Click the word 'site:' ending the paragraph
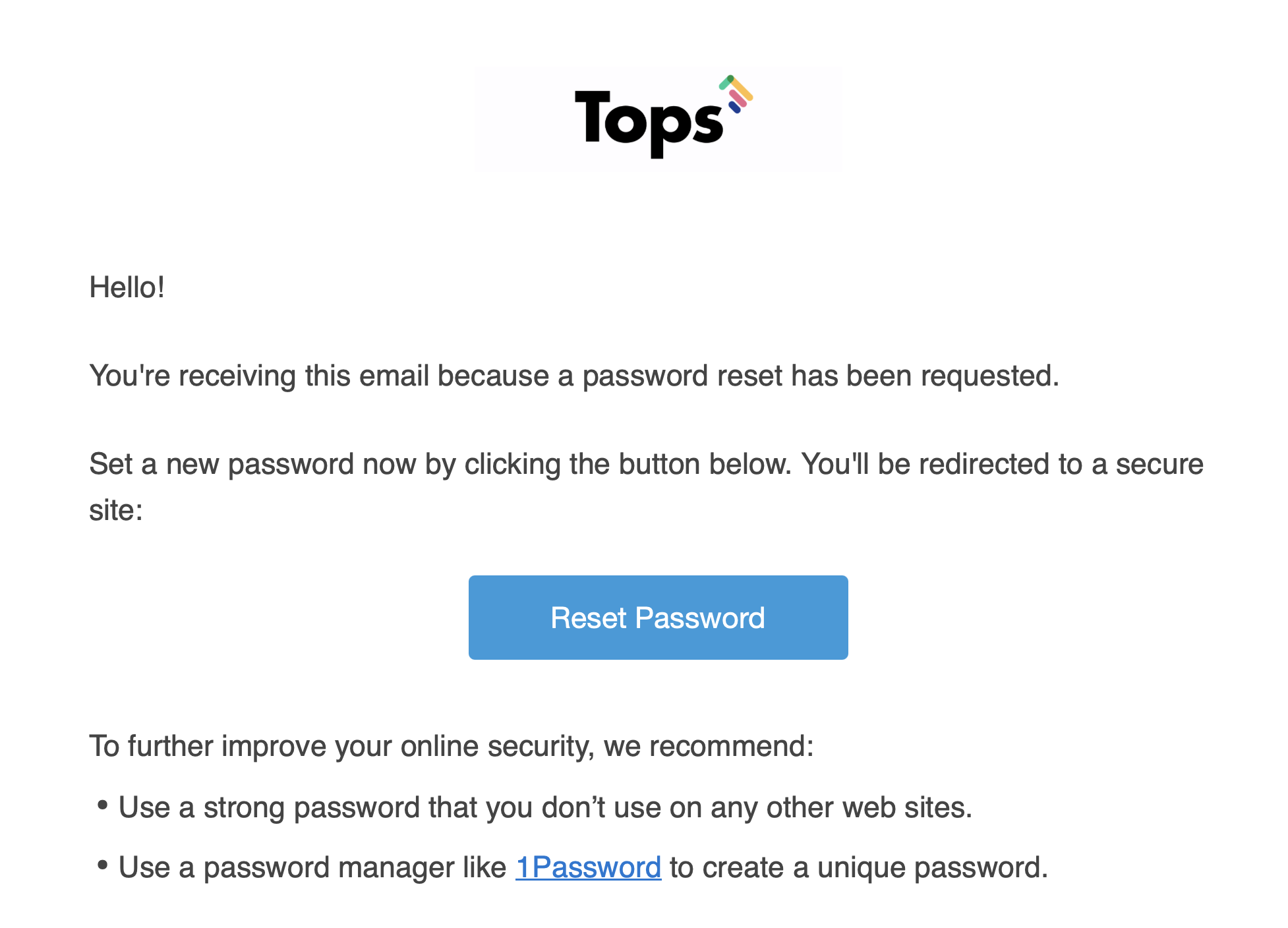This screenshot has width=1288, height=928. coord(116,510)
